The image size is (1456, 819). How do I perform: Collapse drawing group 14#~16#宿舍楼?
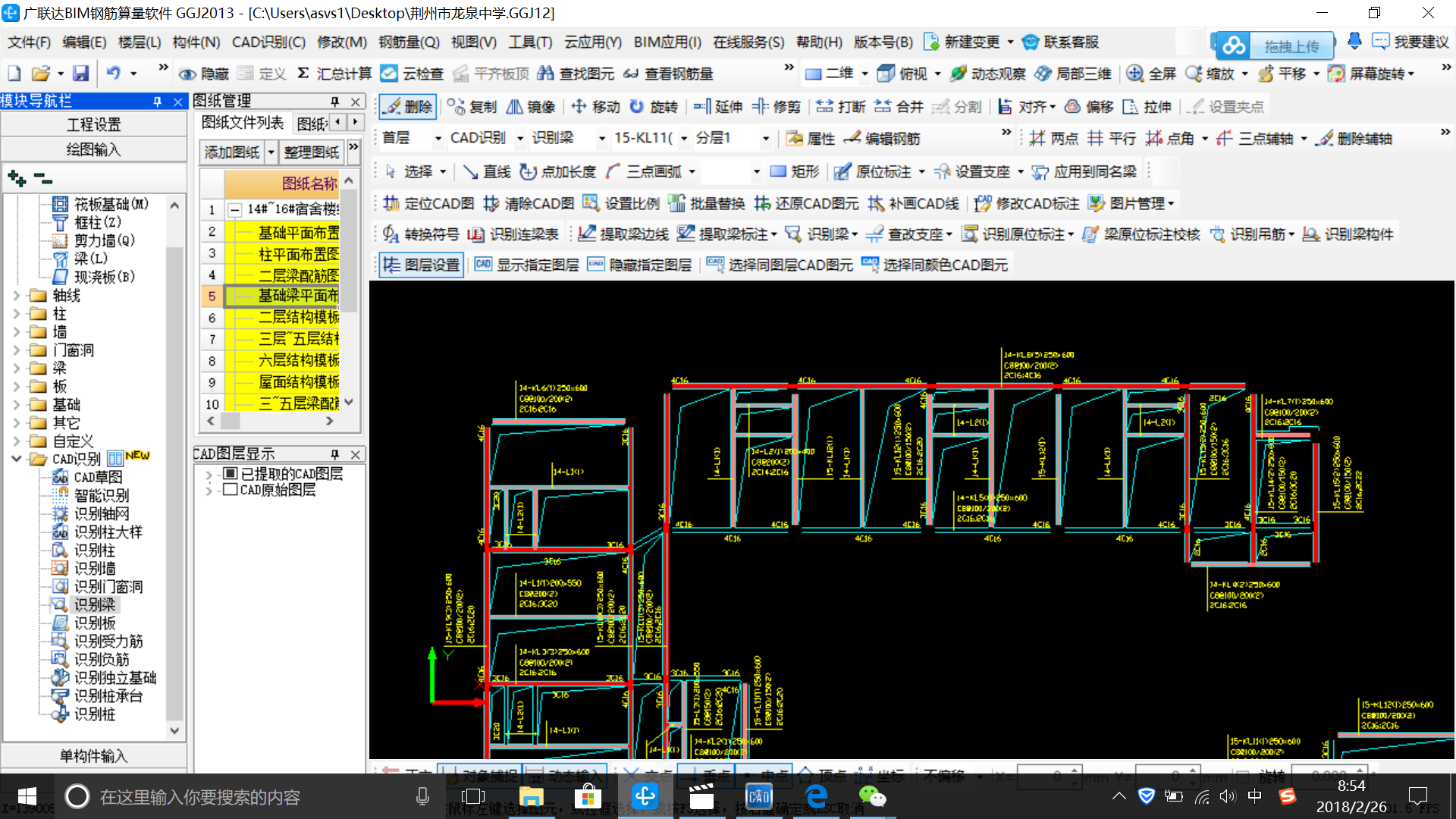click(236, 209)
